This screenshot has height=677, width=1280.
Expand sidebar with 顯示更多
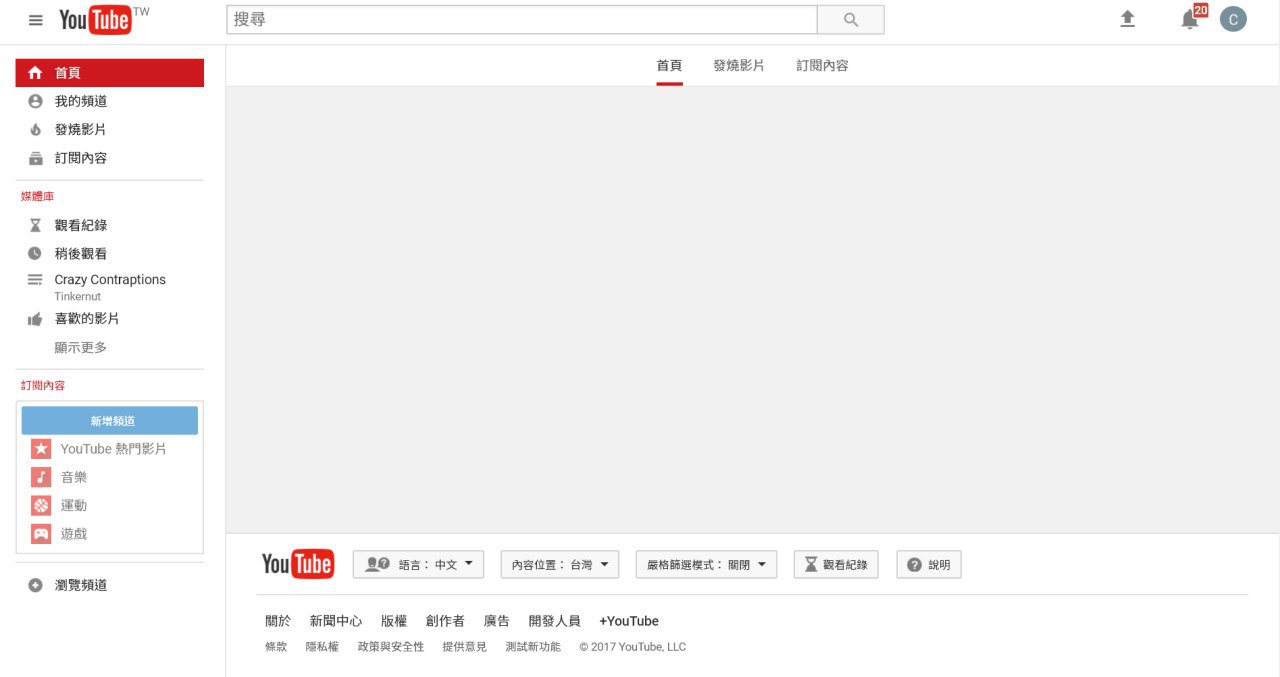coord(80,348)
